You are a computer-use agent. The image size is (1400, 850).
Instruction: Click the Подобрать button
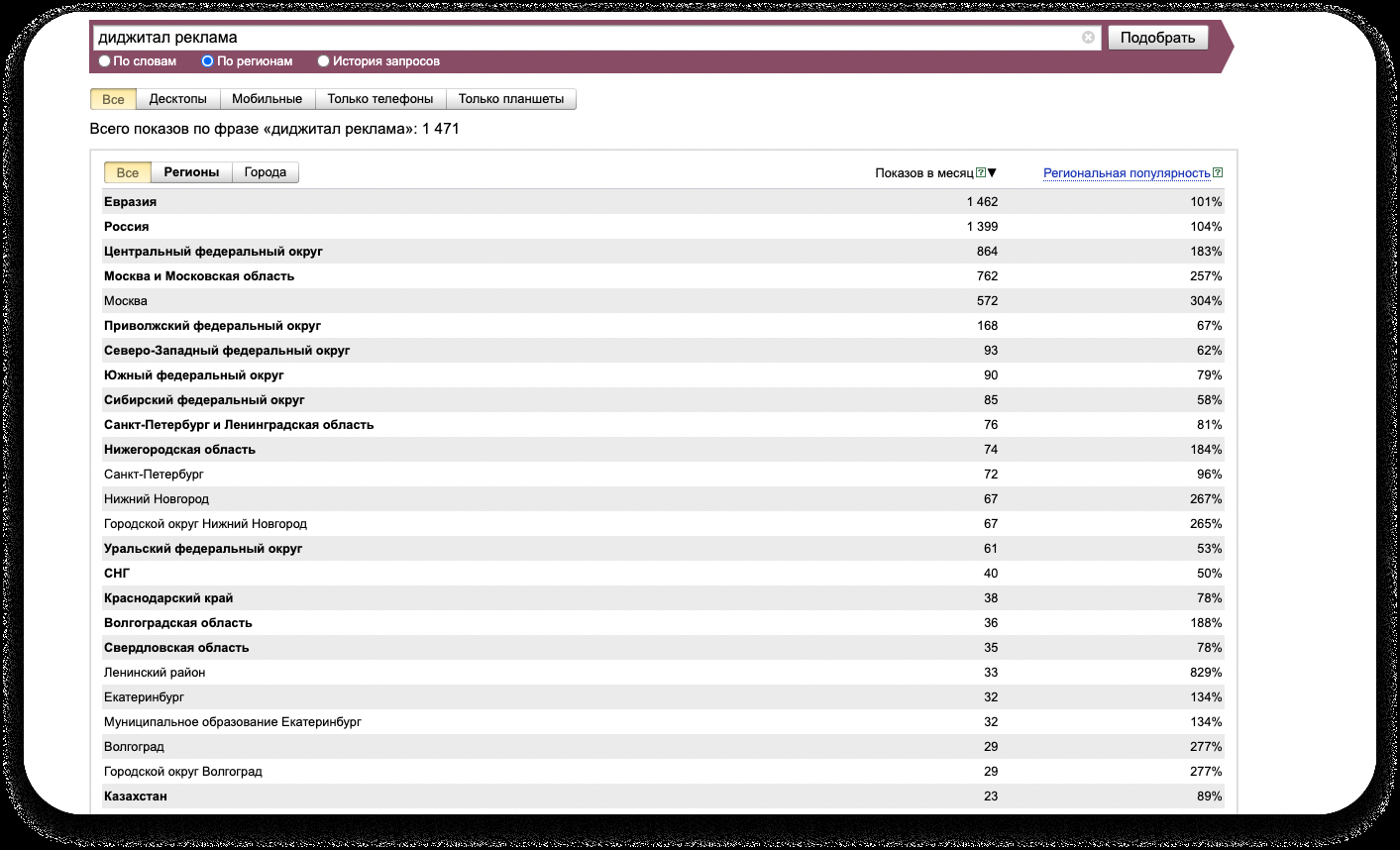click(1158, 38)
